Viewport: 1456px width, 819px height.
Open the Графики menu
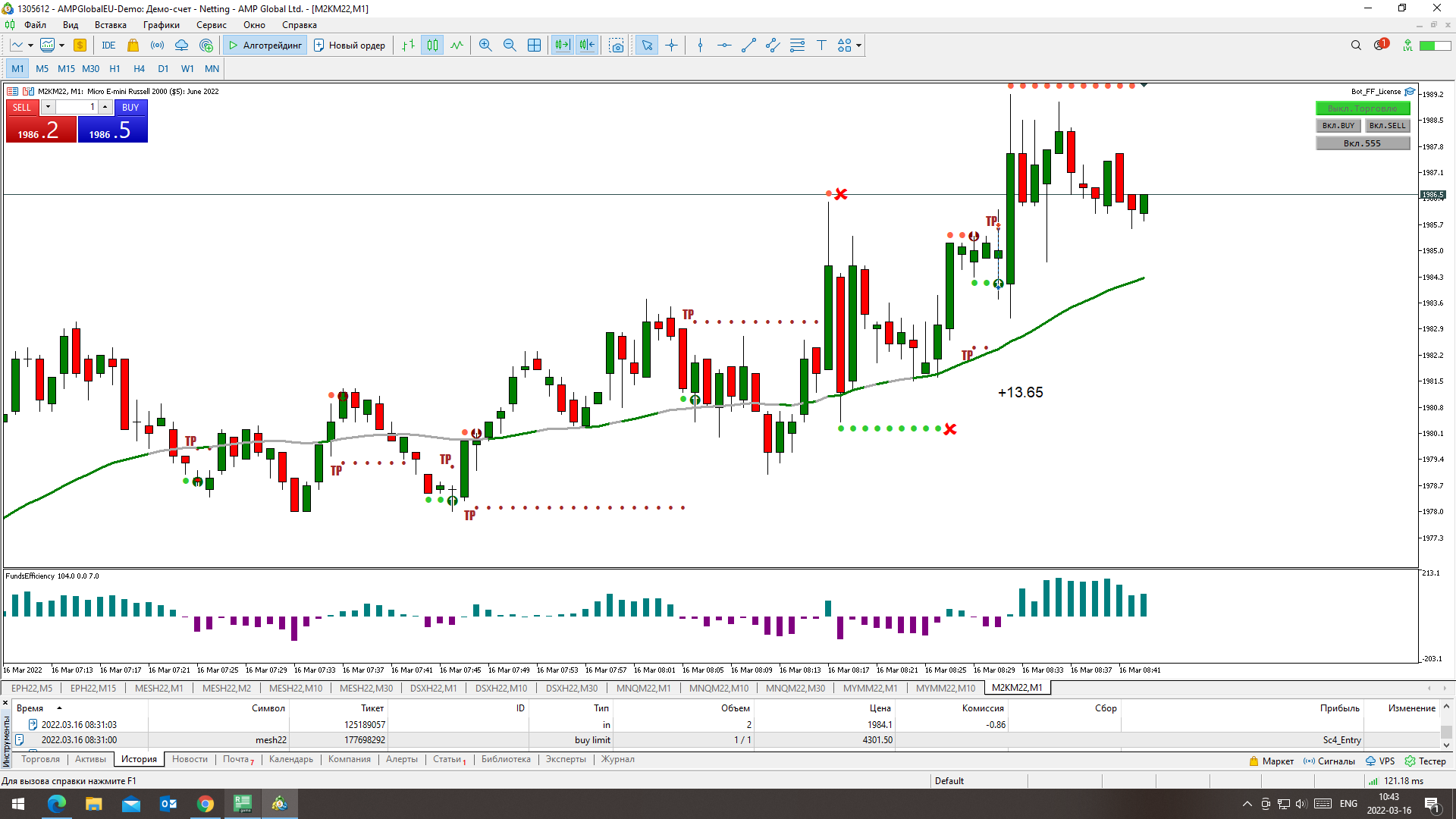click(x=161, y=25)
